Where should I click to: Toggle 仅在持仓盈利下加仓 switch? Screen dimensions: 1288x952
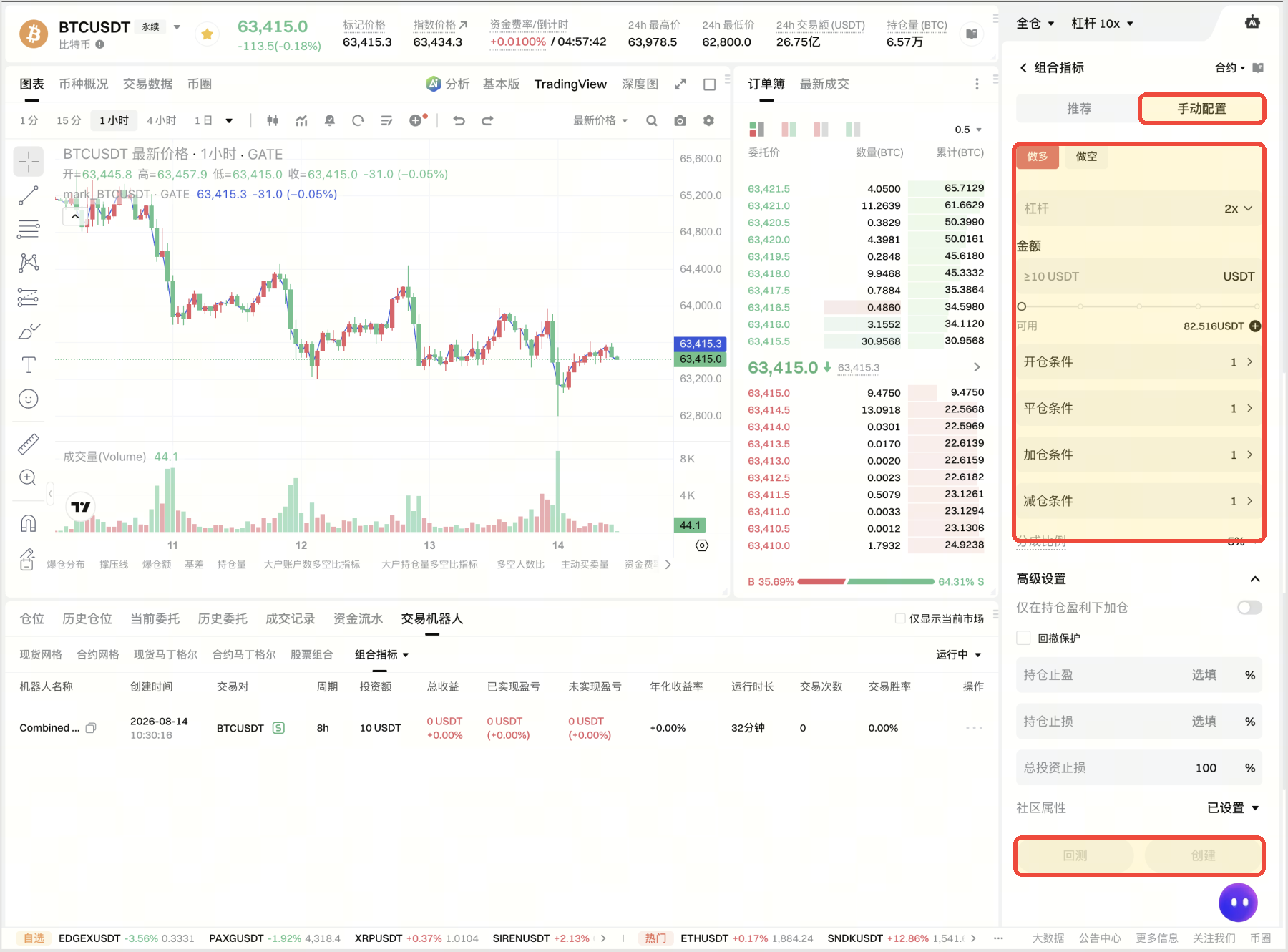point(1249,607)
